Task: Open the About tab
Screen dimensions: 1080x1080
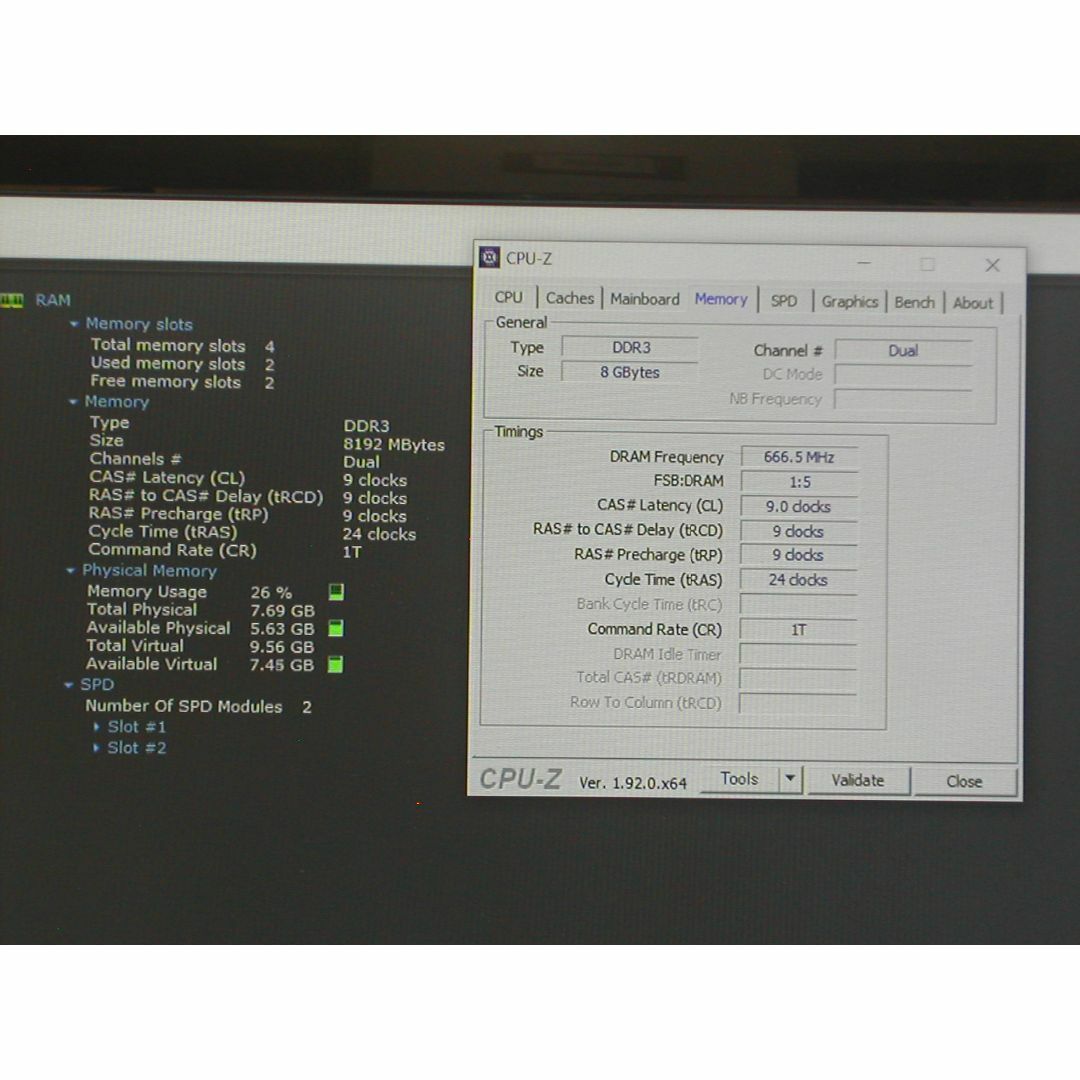Action: [x=973, y=303]
